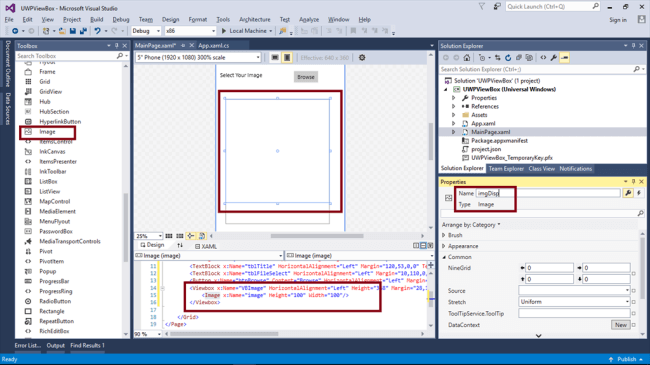Click the New DataContext button
Viewport: 650px width, 365px height.
[621, 325]
